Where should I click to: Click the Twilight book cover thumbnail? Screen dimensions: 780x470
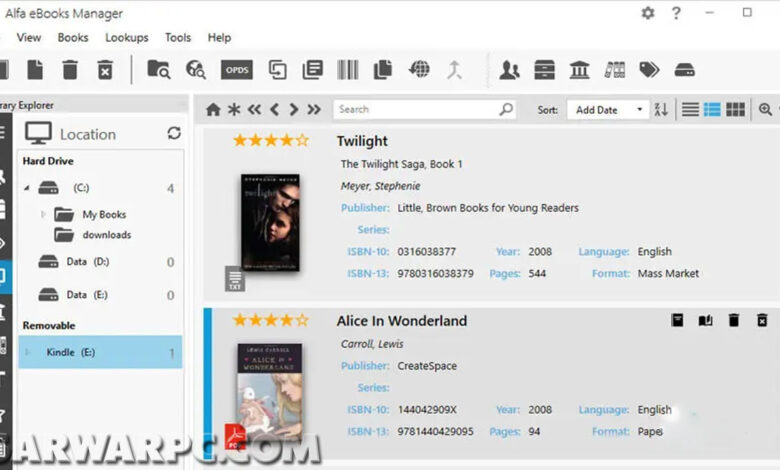click(x=270, y=222)
